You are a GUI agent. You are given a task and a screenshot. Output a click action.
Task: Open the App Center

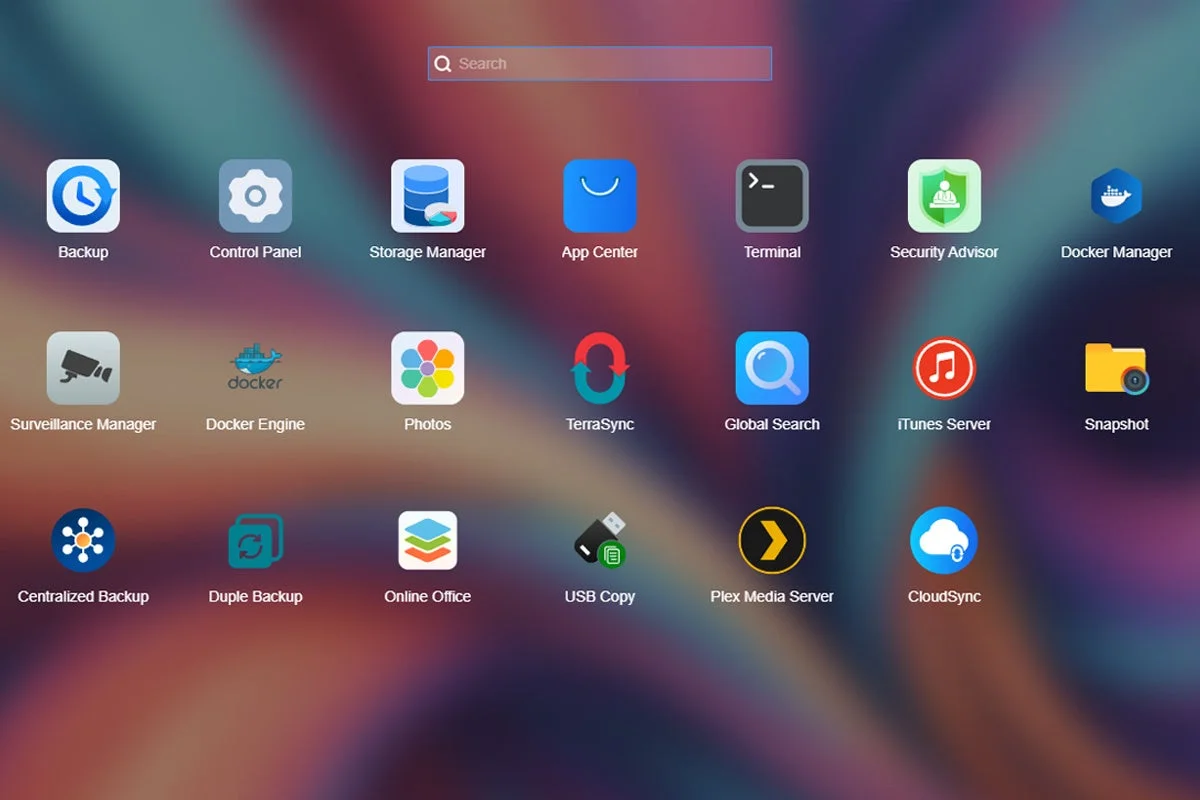(x=599, y=195)
